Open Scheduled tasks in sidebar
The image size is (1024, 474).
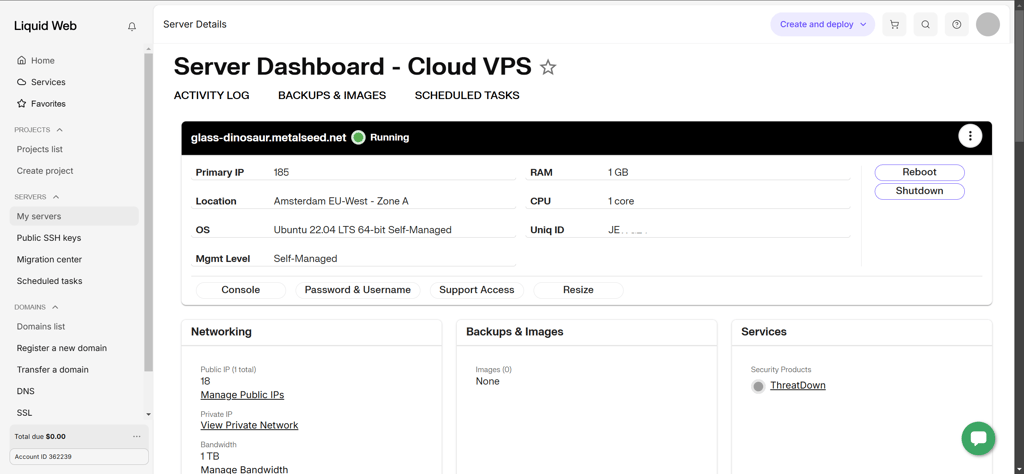(x=50, y=281)
